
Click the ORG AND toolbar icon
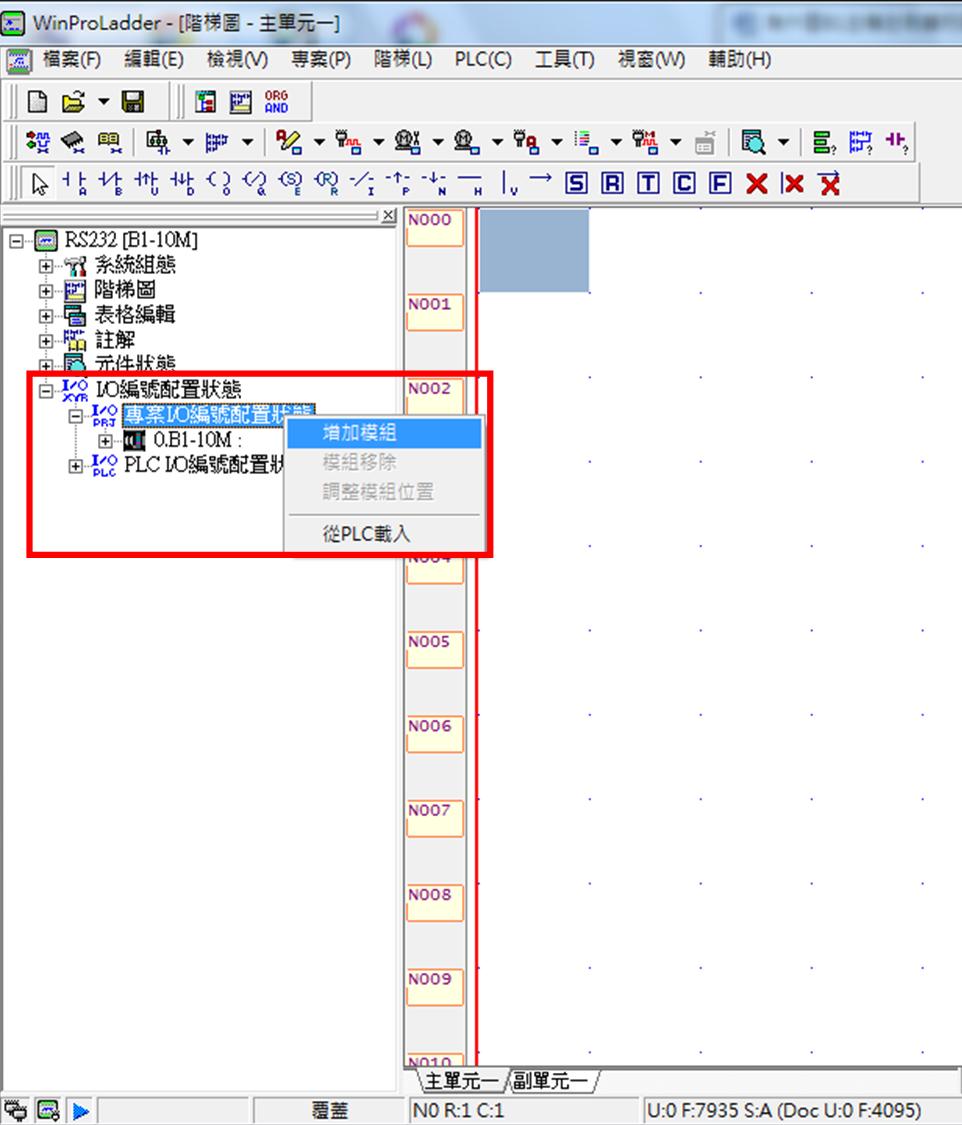click(276, 102)
